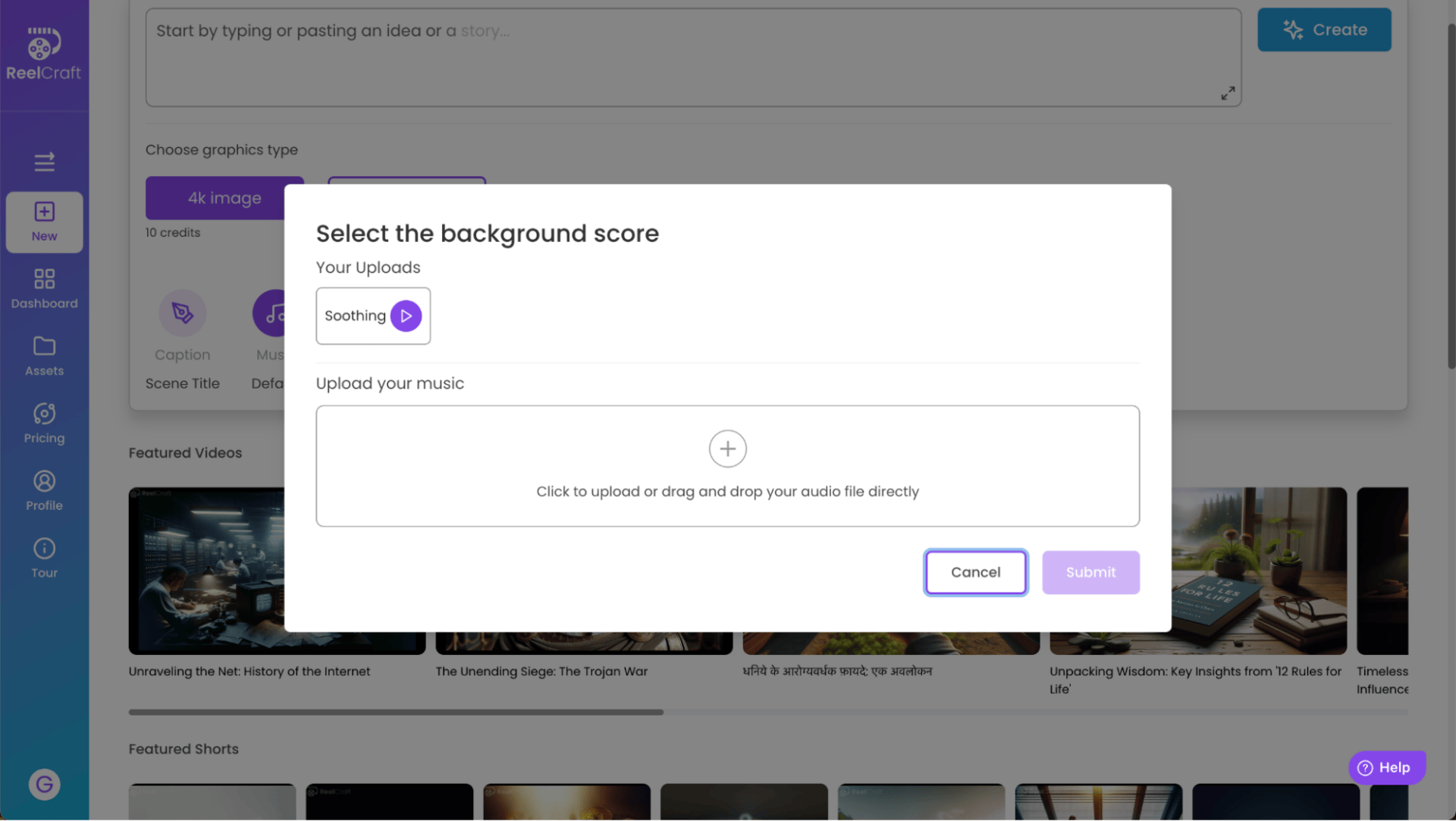Viewport: 1456px width, 821px height.
Task: Click the Create button
Action: [1323, 30]
